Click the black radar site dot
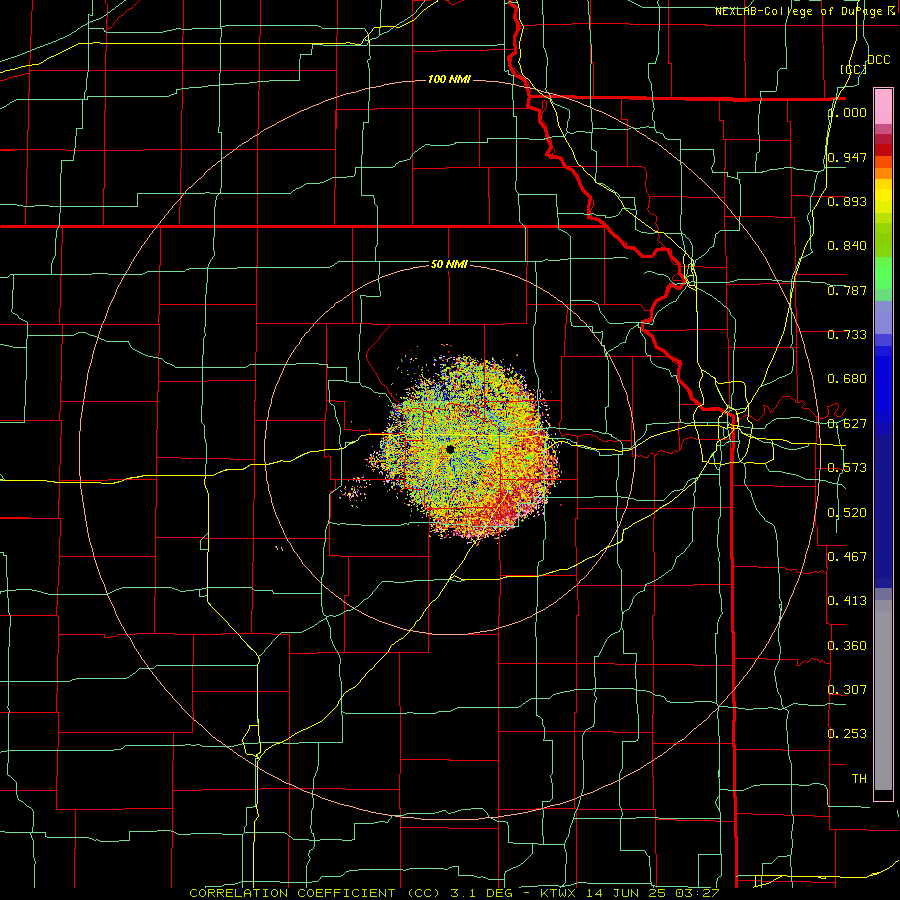Screen dimensions: 900x900 tap(450, 449)
